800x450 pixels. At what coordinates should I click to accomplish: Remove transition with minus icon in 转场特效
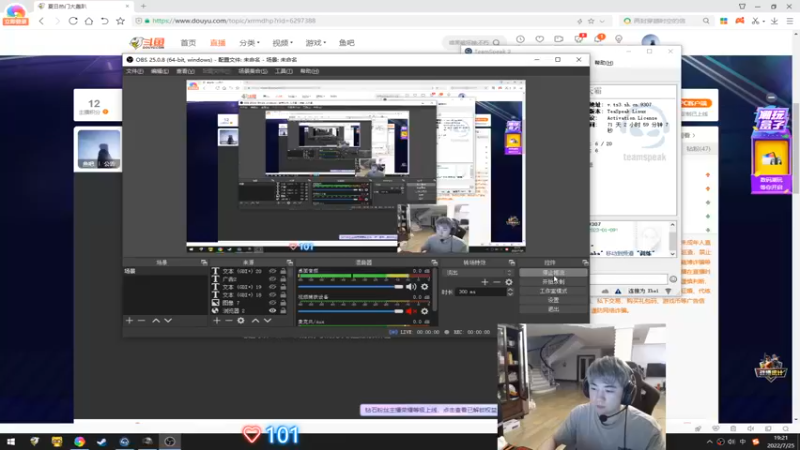(x=496, y=282)
